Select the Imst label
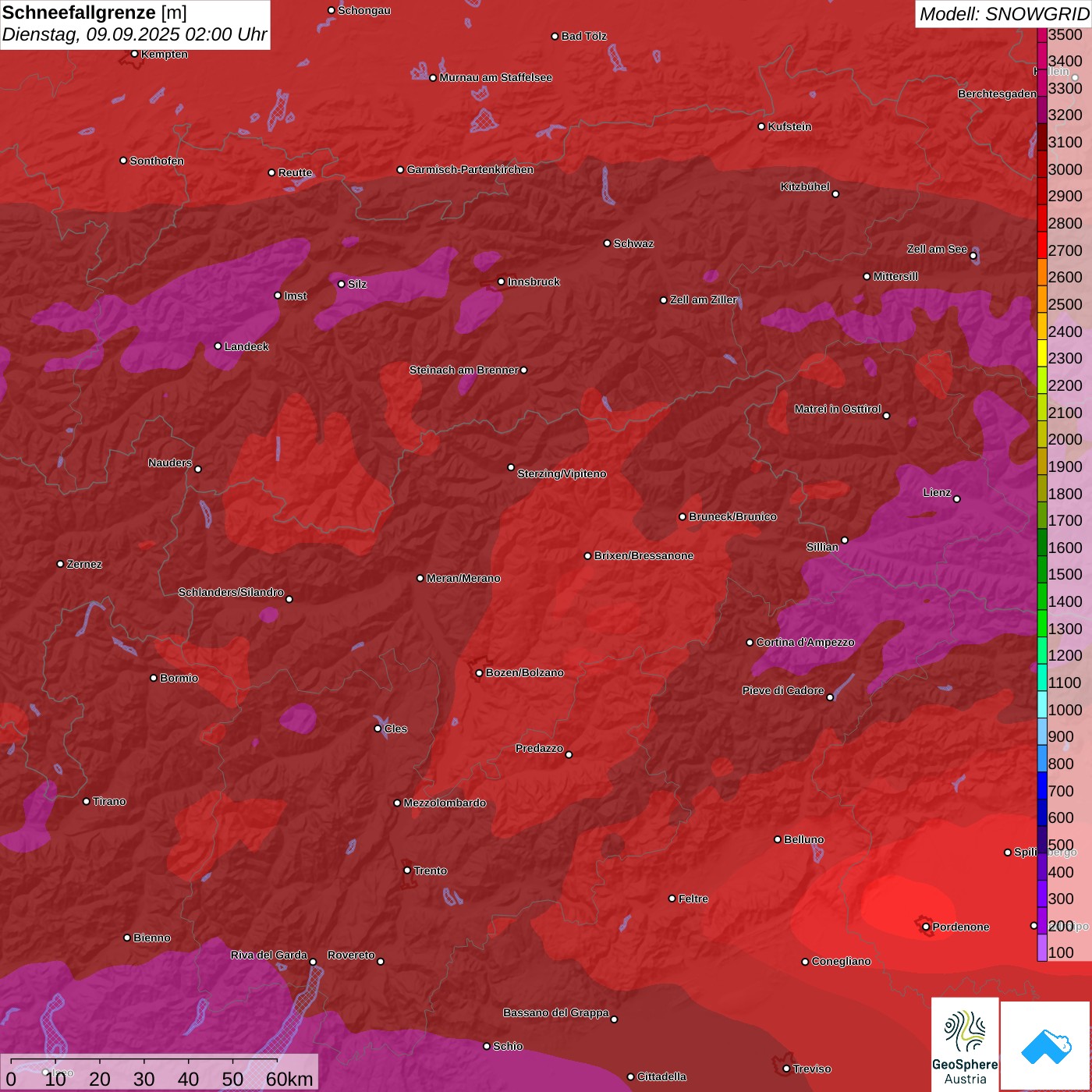This screenshot has width=1092, height=1092. pos(295,296)
